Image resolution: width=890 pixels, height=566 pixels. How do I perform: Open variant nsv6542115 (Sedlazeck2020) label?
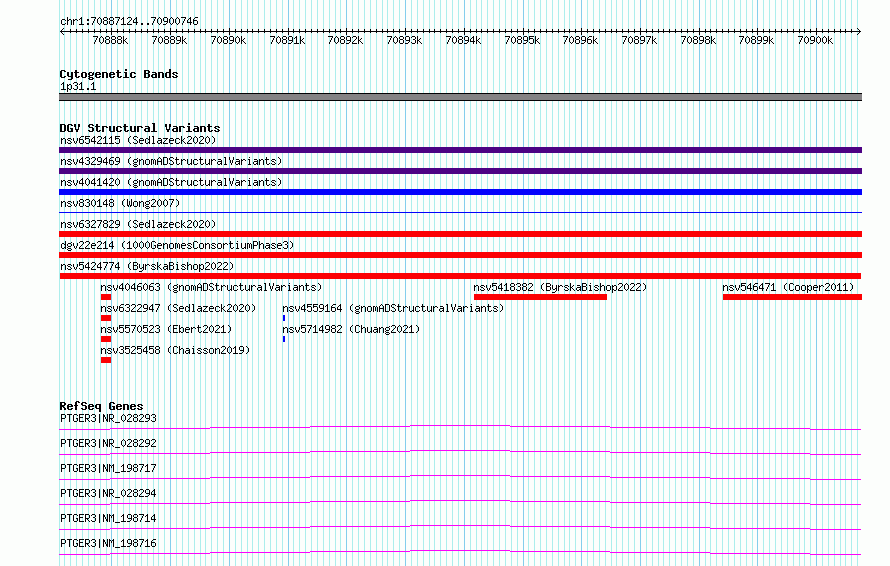tap(138, 140)
